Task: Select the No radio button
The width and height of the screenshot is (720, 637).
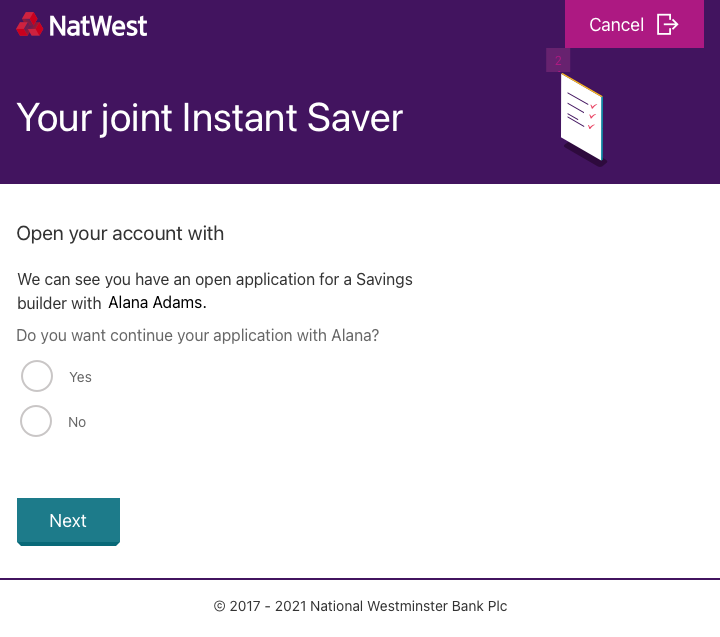Action: (x=36, y=421)
